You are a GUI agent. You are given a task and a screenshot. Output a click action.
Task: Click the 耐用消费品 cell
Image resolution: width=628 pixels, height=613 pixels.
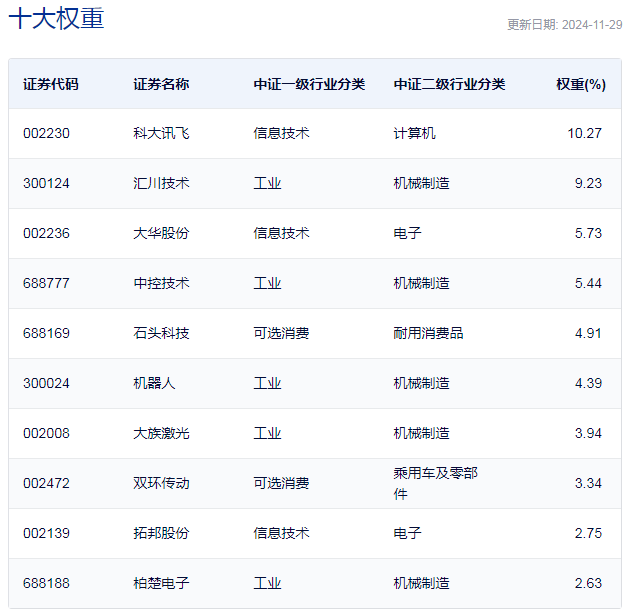point(429,334)
